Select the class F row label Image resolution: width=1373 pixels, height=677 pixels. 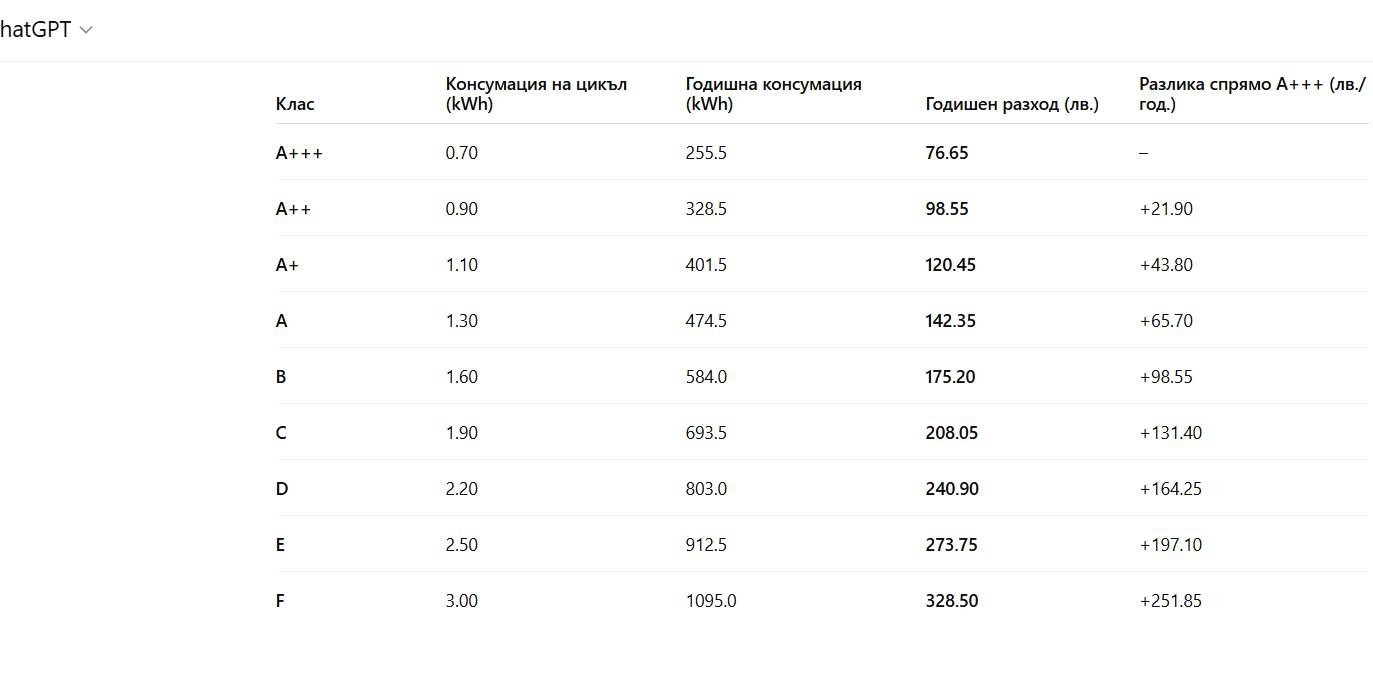pos(280,601)
